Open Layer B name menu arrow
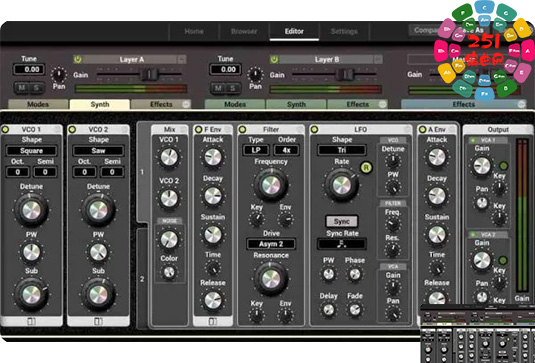The height and width of the screenshot is (363, 535). click(x=378, y=59)
